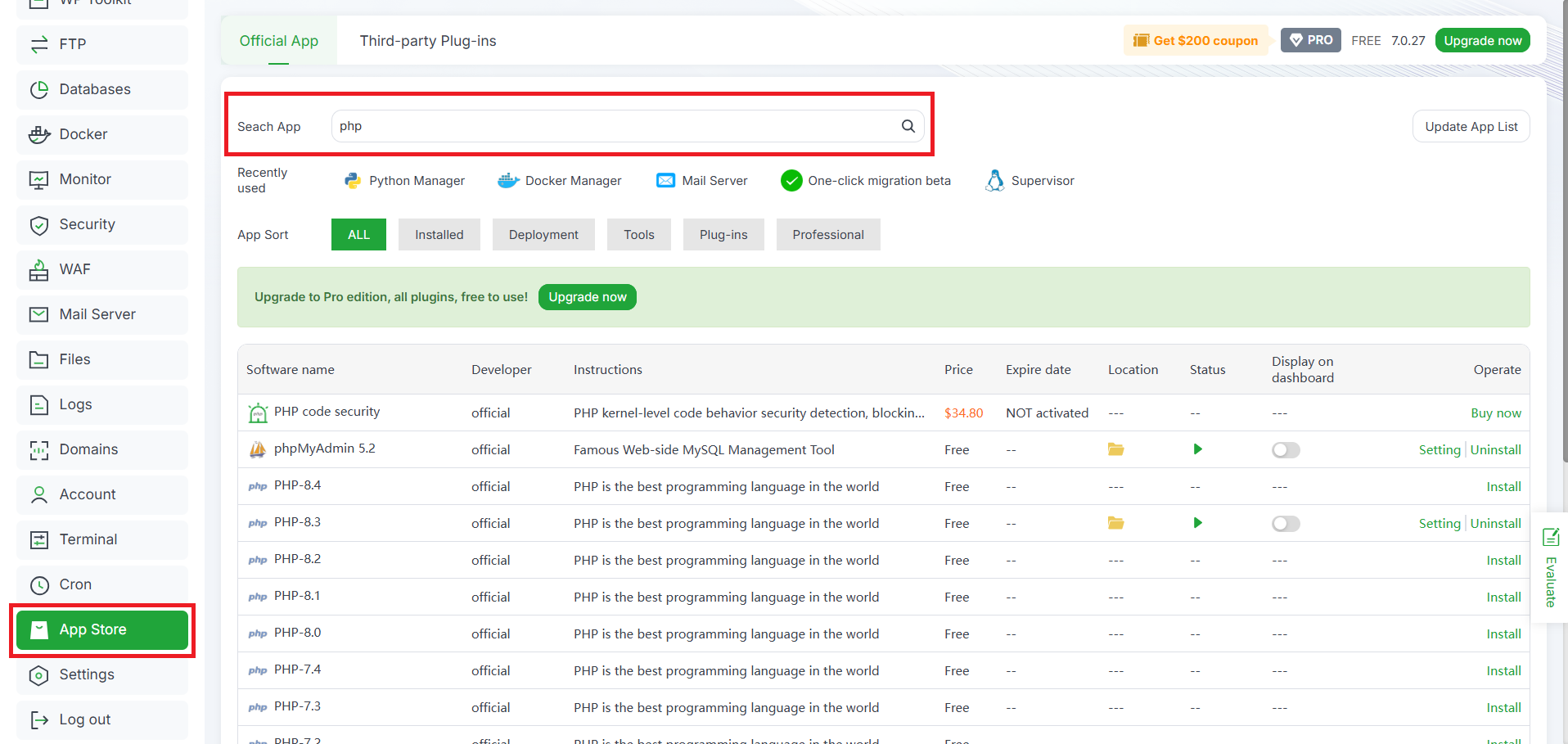Click the search magnifier icon in Search App
1568x744 pixels.
pos(908,126)
